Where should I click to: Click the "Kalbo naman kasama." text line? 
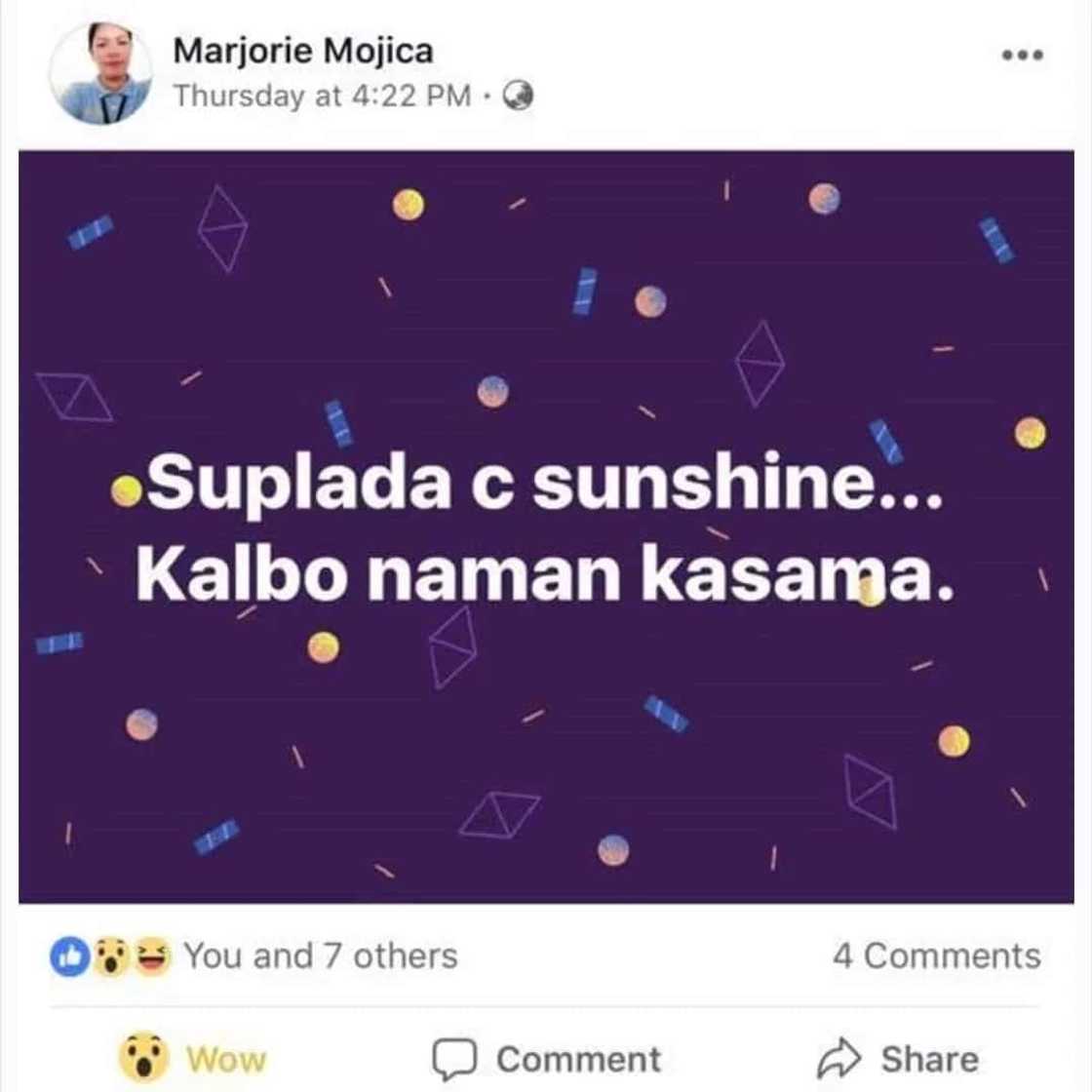tap(542, 575)
